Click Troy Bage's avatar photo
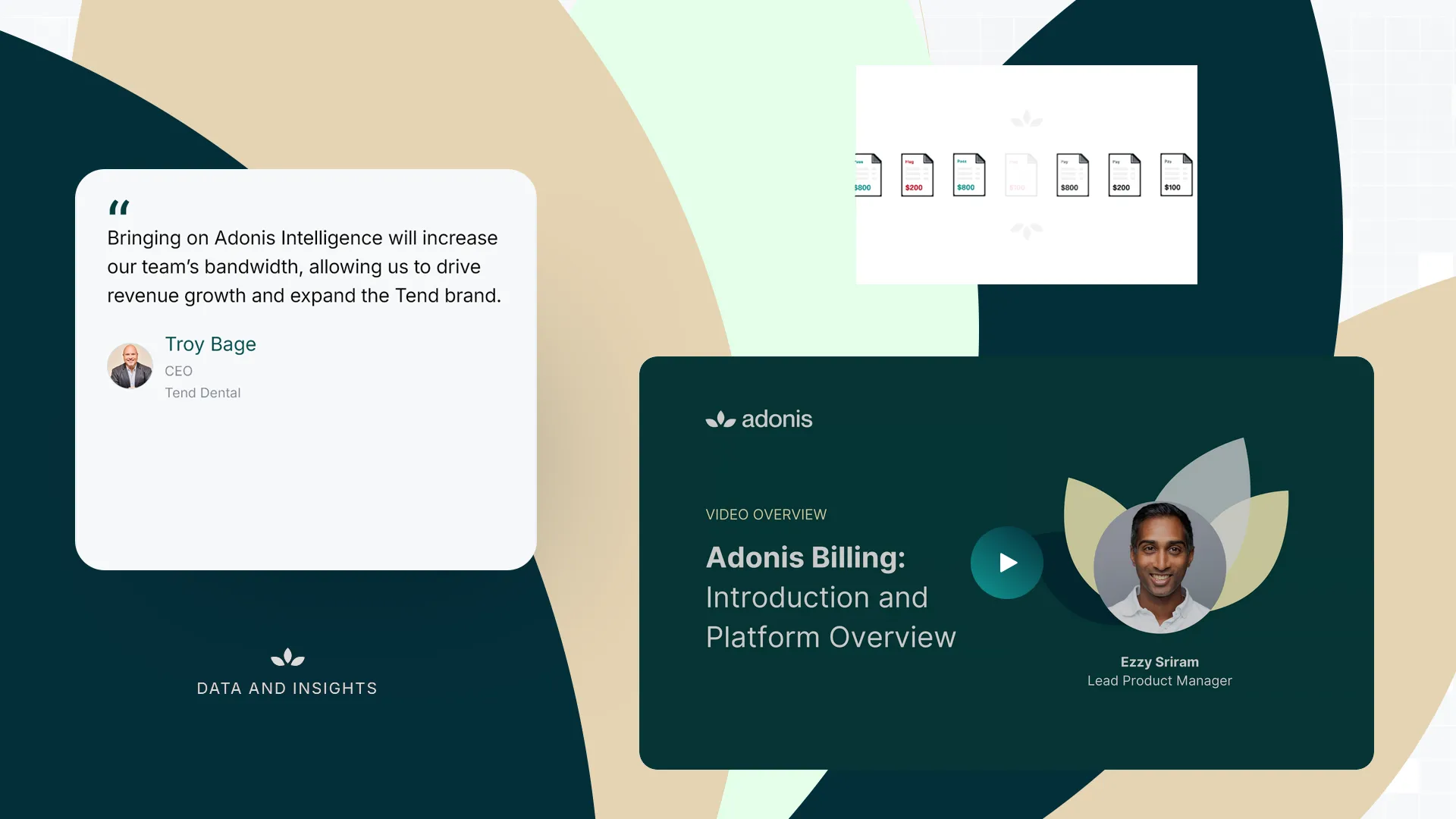This screenshot has height=819, width=1456. [130, 366]
